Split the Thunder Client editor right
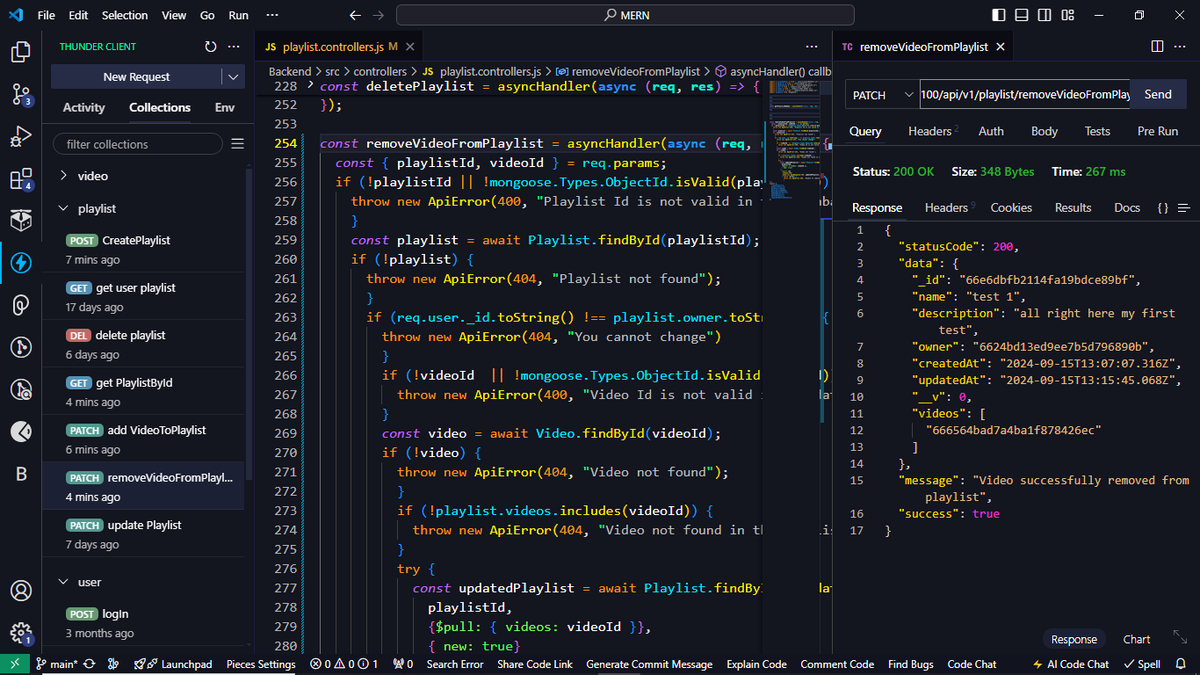The image size is (1200, 675). (1157, 47)
